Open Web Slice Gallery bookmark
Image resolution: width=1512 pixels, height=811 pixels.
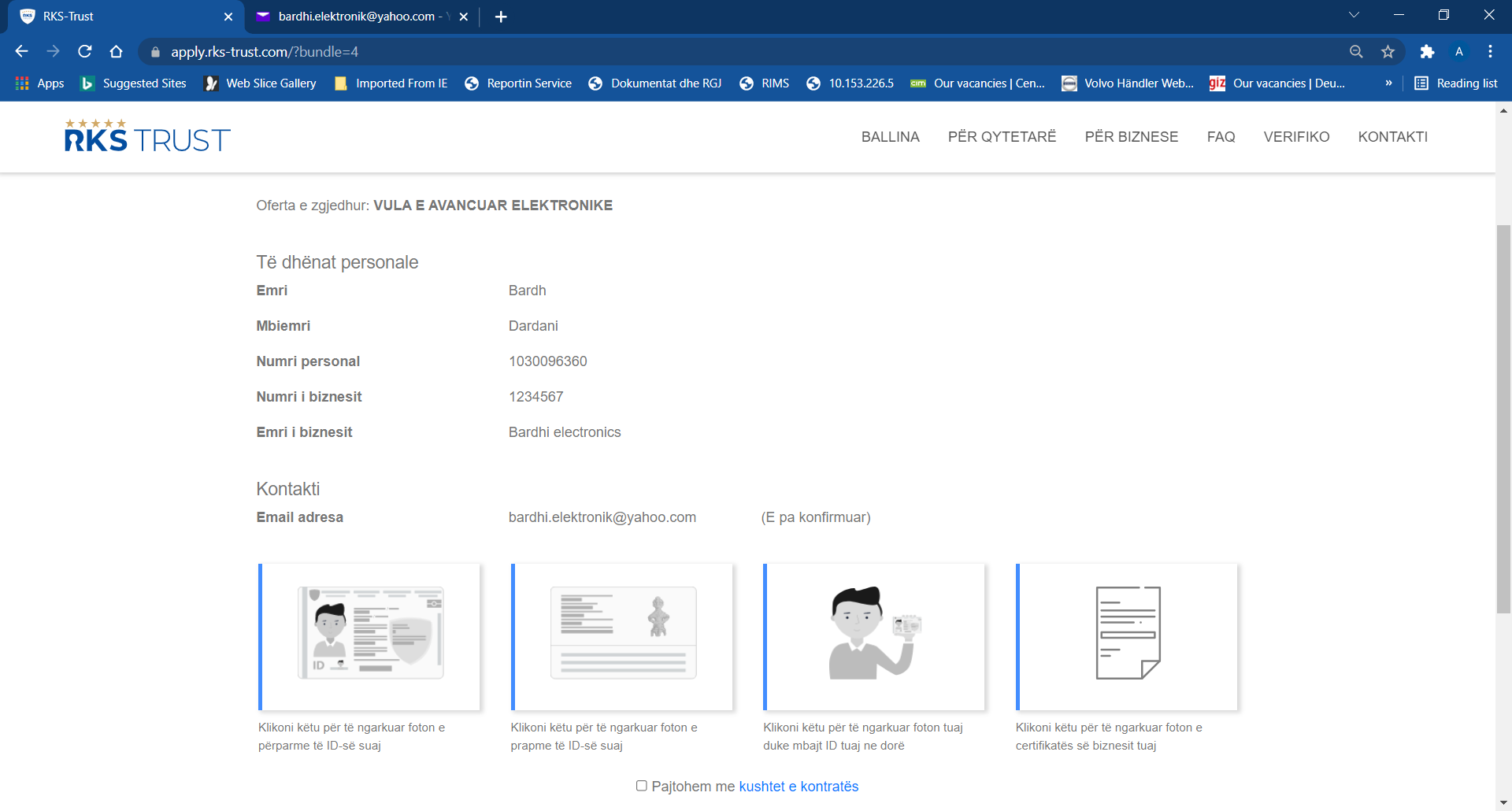(x=261, y=83)
